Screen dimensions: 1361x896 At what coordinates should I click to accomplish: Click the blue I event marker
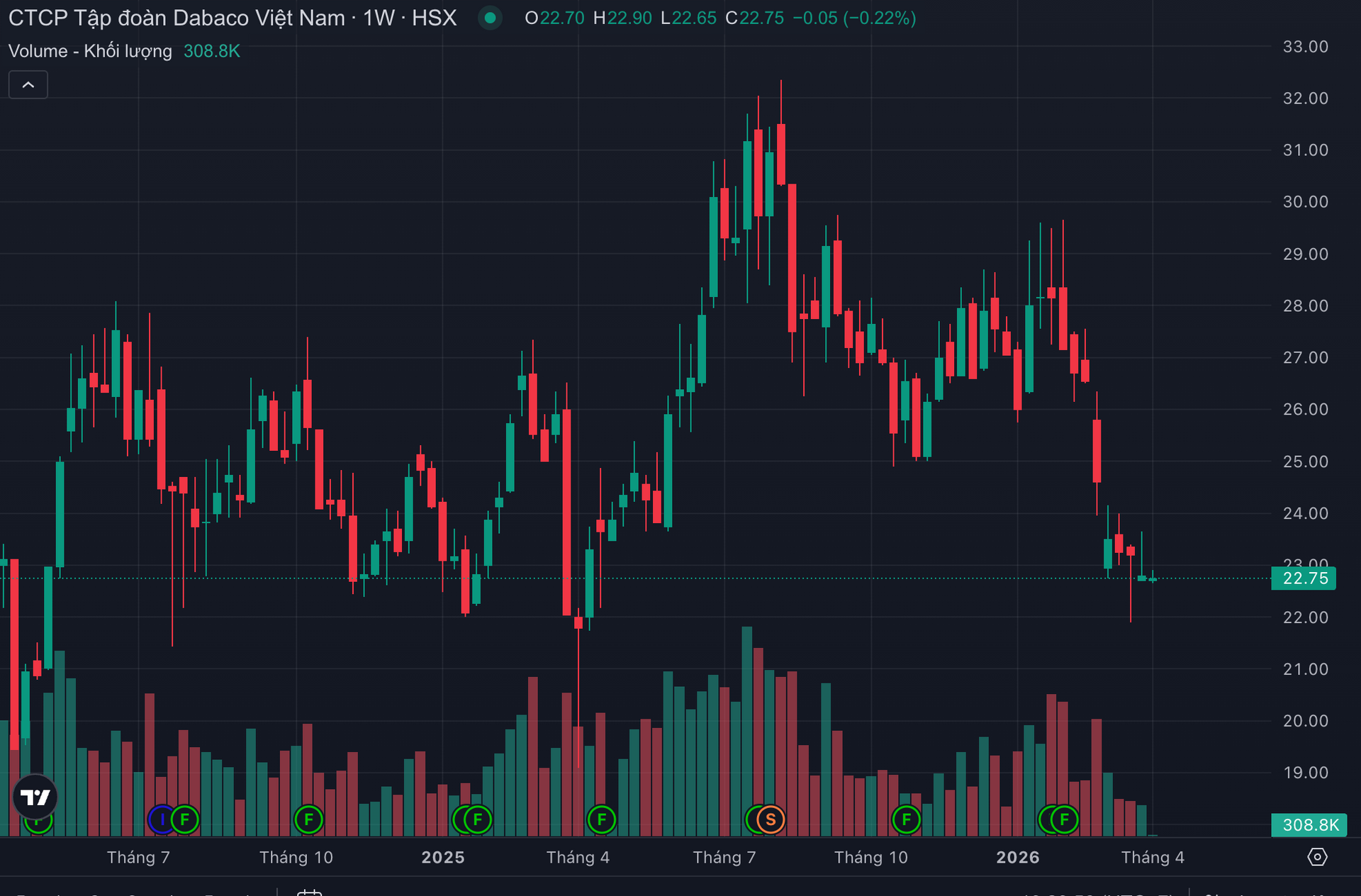click(162, 820)
